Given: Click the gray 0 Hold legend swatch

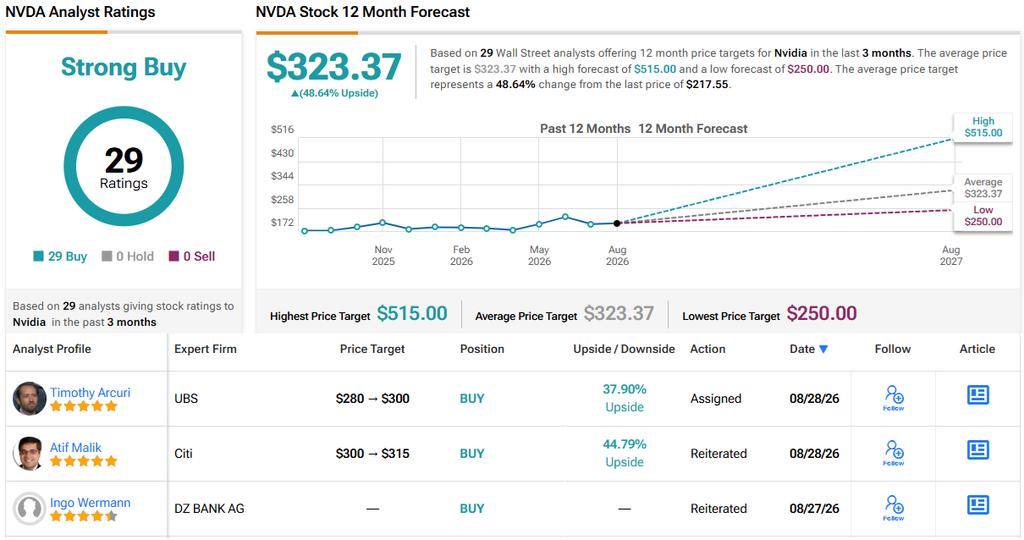Looking at the screenshot, I should point(107,256).
